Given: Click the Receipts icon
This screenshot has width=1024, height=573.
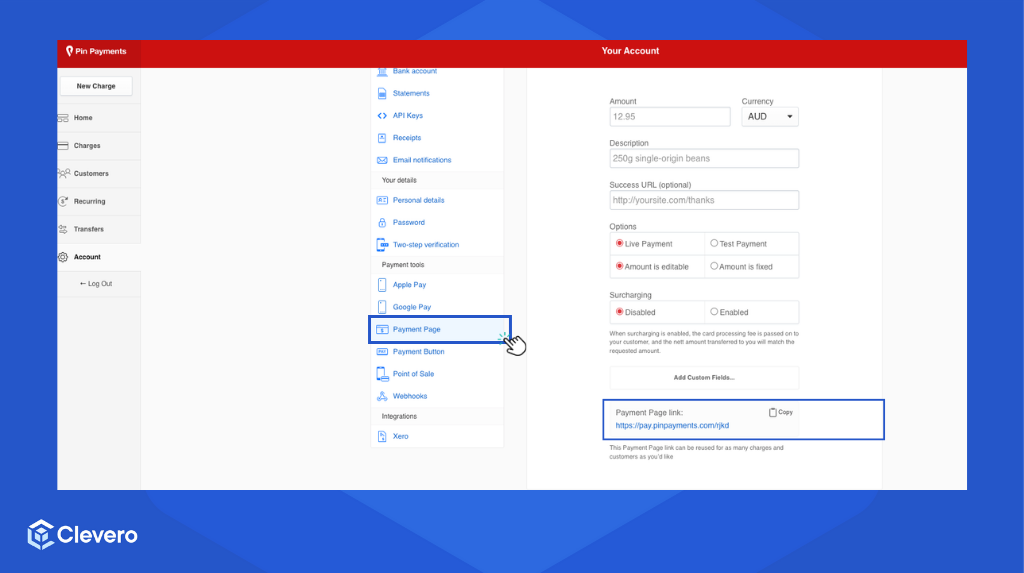Looking at the screenshot, I should [x=382, y=138].
